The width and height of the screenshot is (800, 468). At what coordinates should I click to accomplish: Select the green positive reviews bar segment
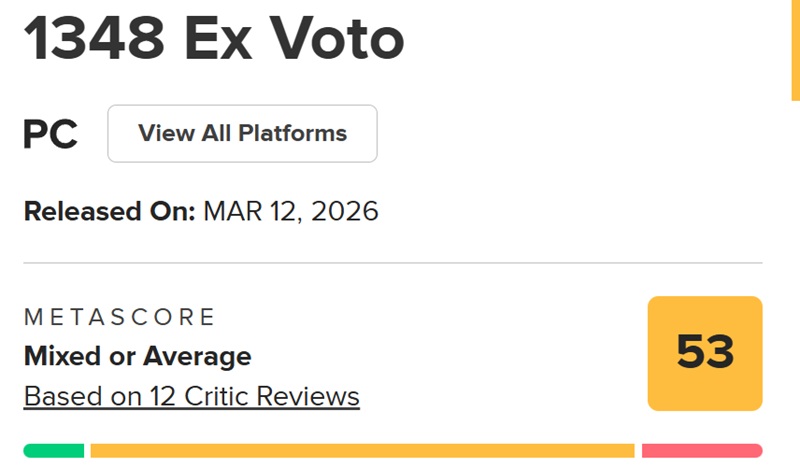[54, 450]
